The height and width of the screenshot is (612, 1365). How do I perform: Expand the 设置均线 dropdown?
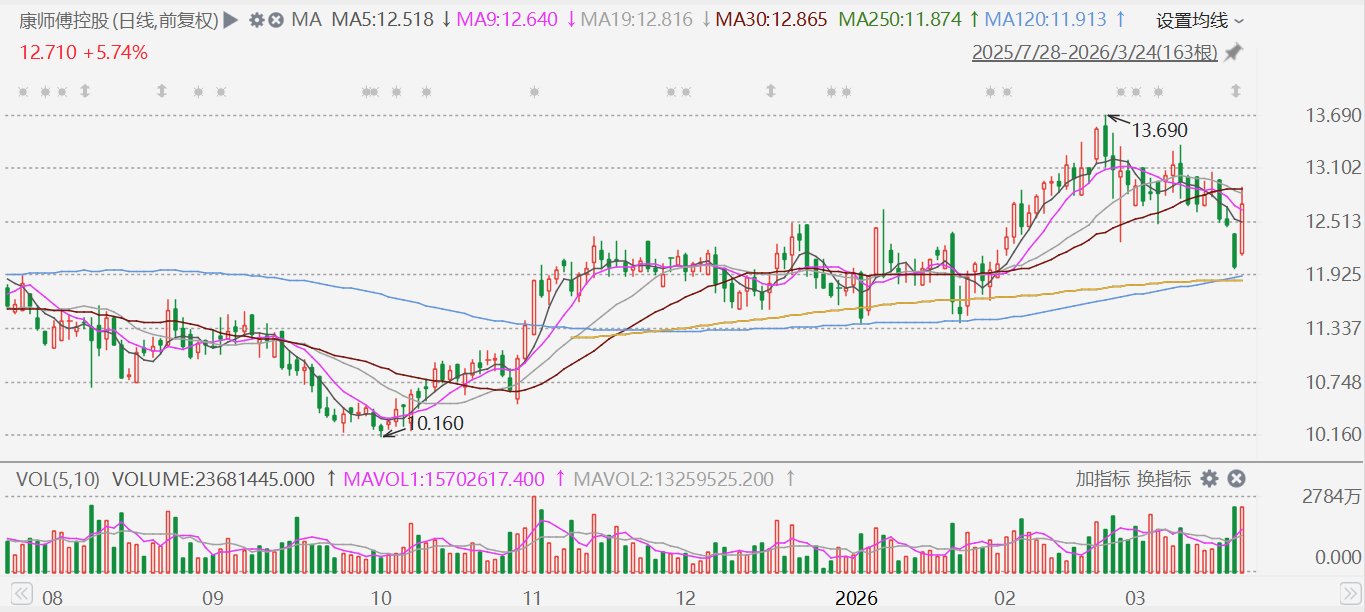1200,20
